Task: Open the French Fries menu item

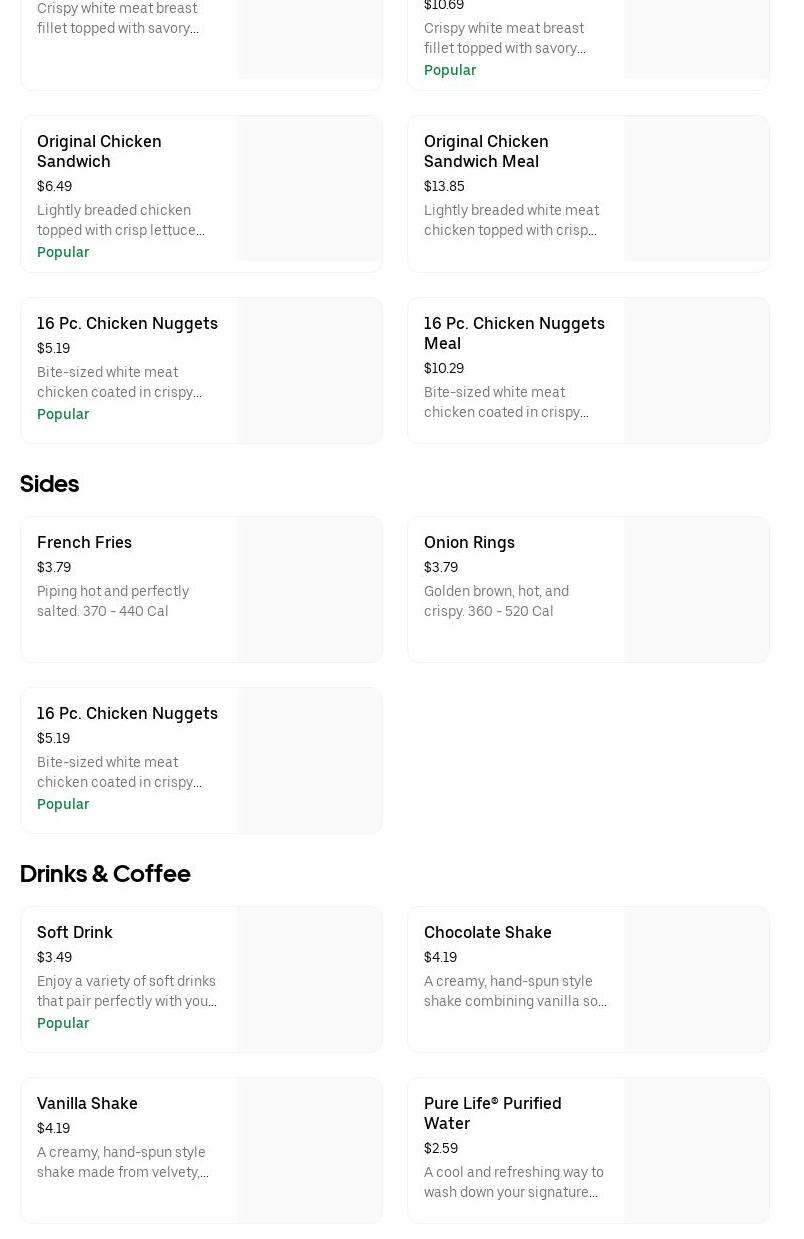Action: pos(85,542)
